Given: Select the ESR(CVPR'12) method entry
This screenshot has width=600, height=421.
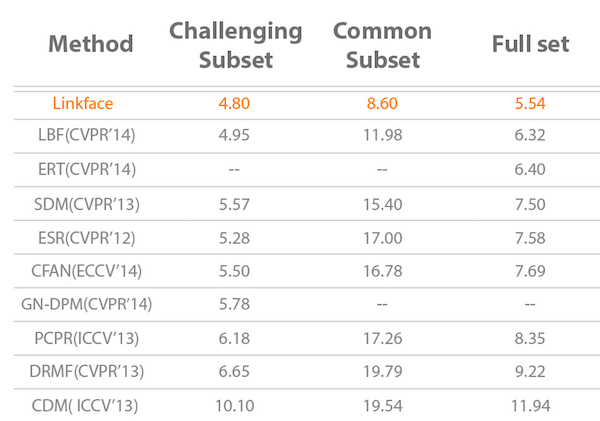Looking at the screenshot, I should click(x=90, y=236).
